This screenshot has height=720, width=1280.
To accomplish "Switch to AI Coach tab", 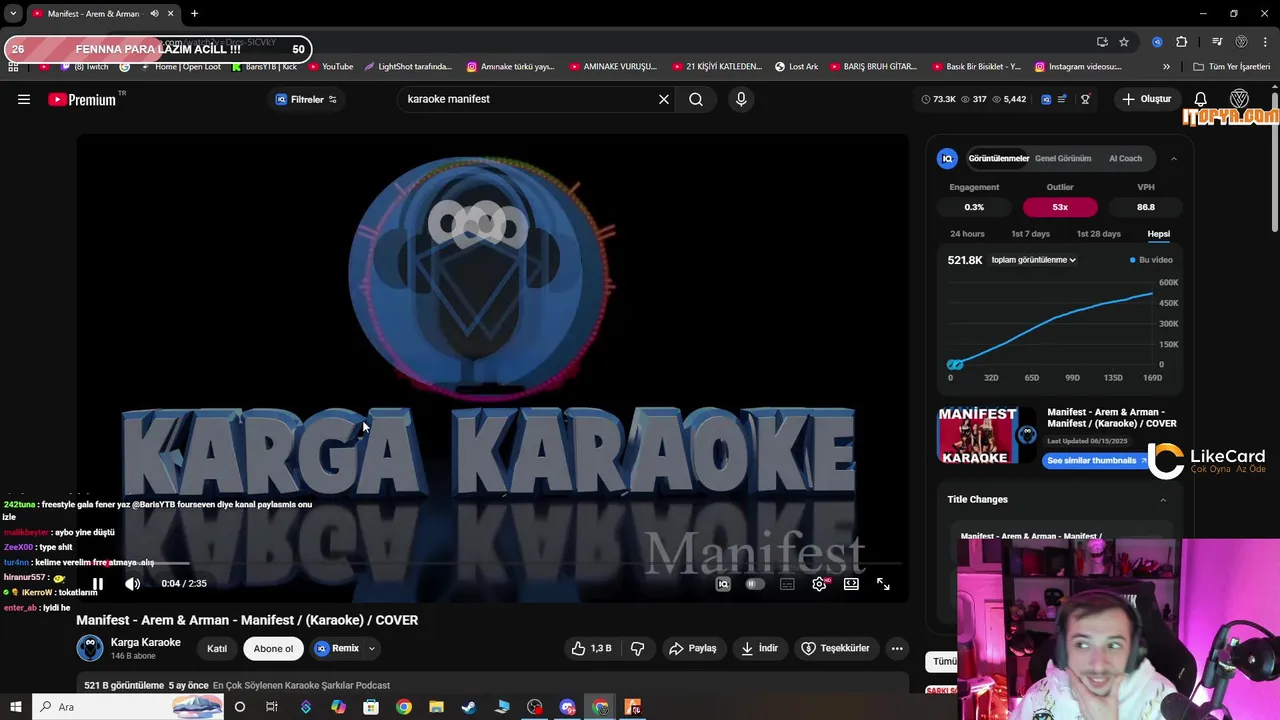I will click(1125, 158).
